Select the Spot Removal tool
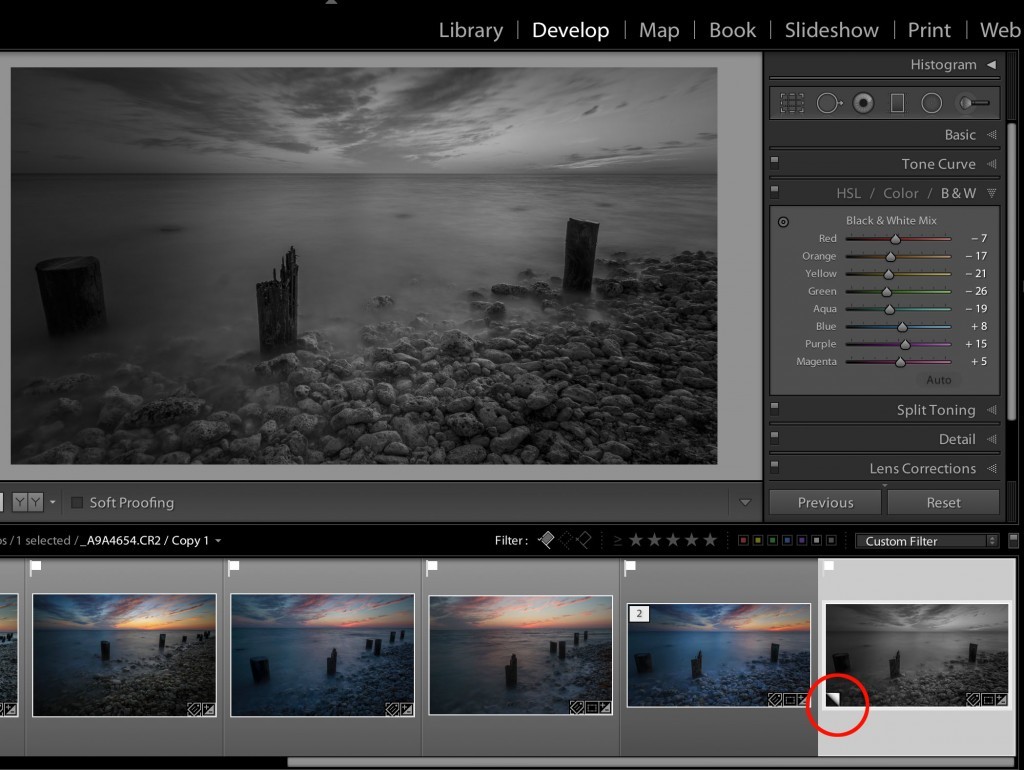This screenshot has height=770, width=1024. [830, 102]
